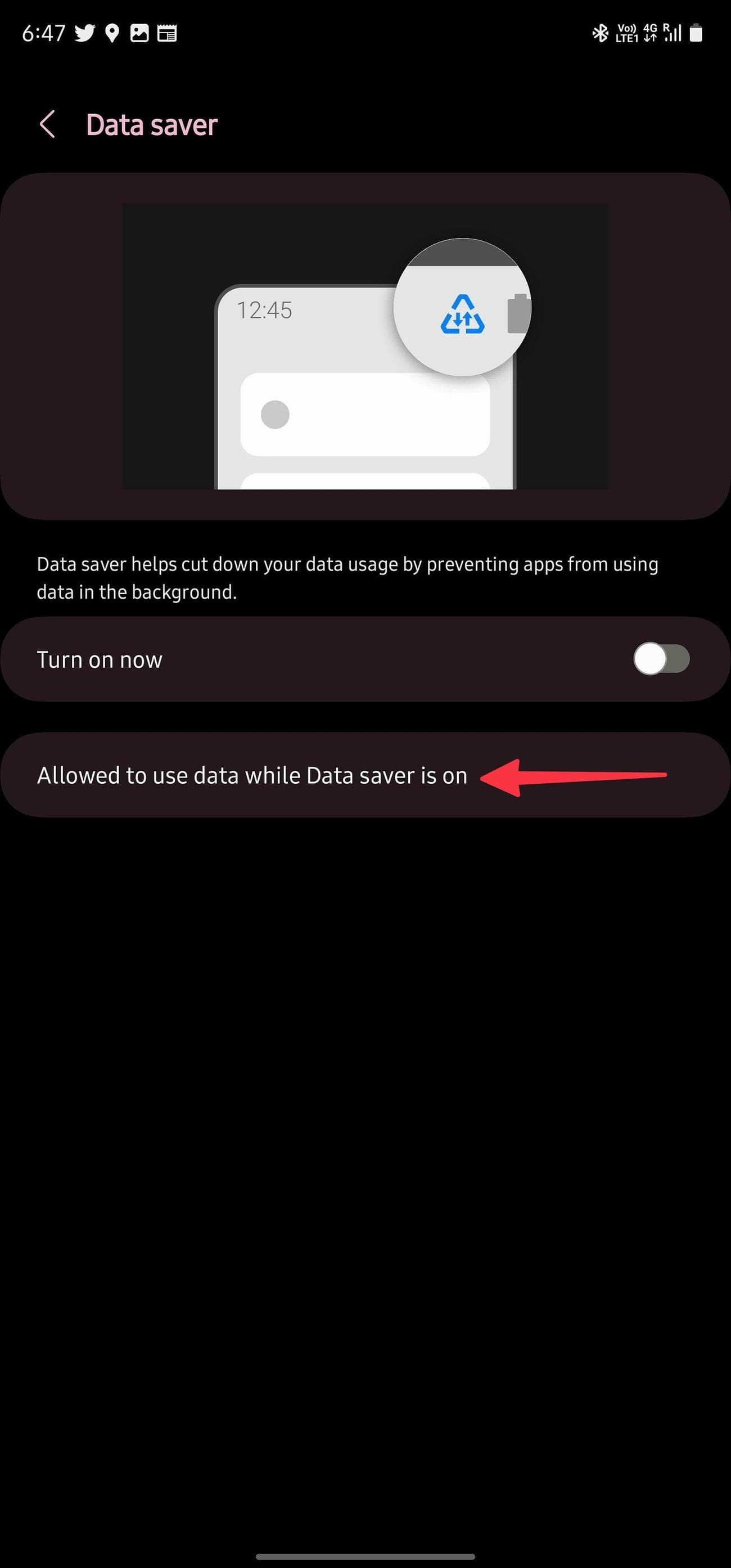Tap the blue data saver triangle icon
The image size is (731, 1568).
tap(462, 315)
